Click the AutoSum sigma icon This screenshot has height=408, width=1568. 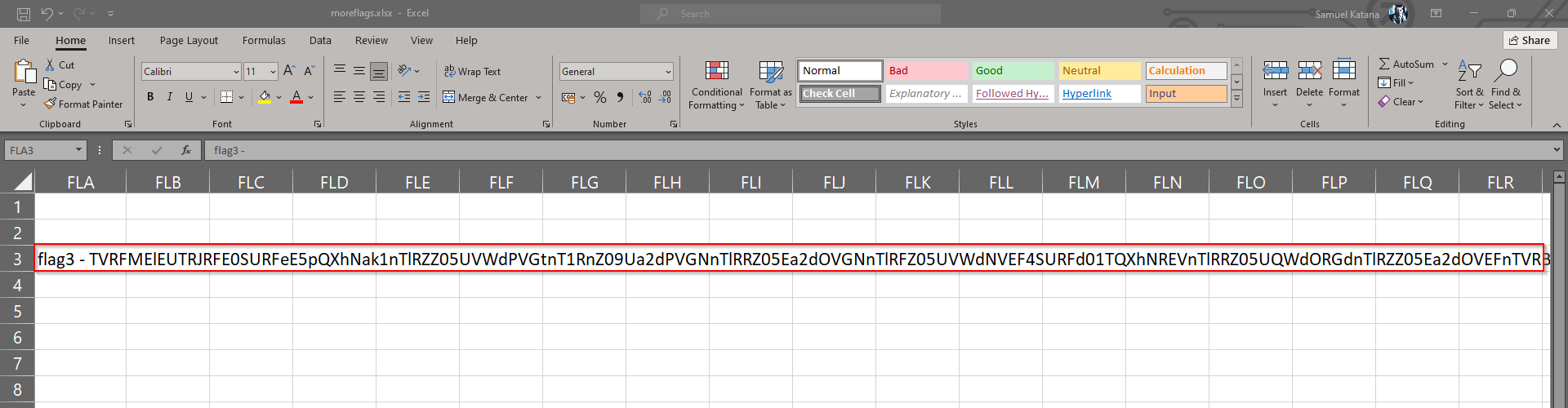tap(1384, 64)
